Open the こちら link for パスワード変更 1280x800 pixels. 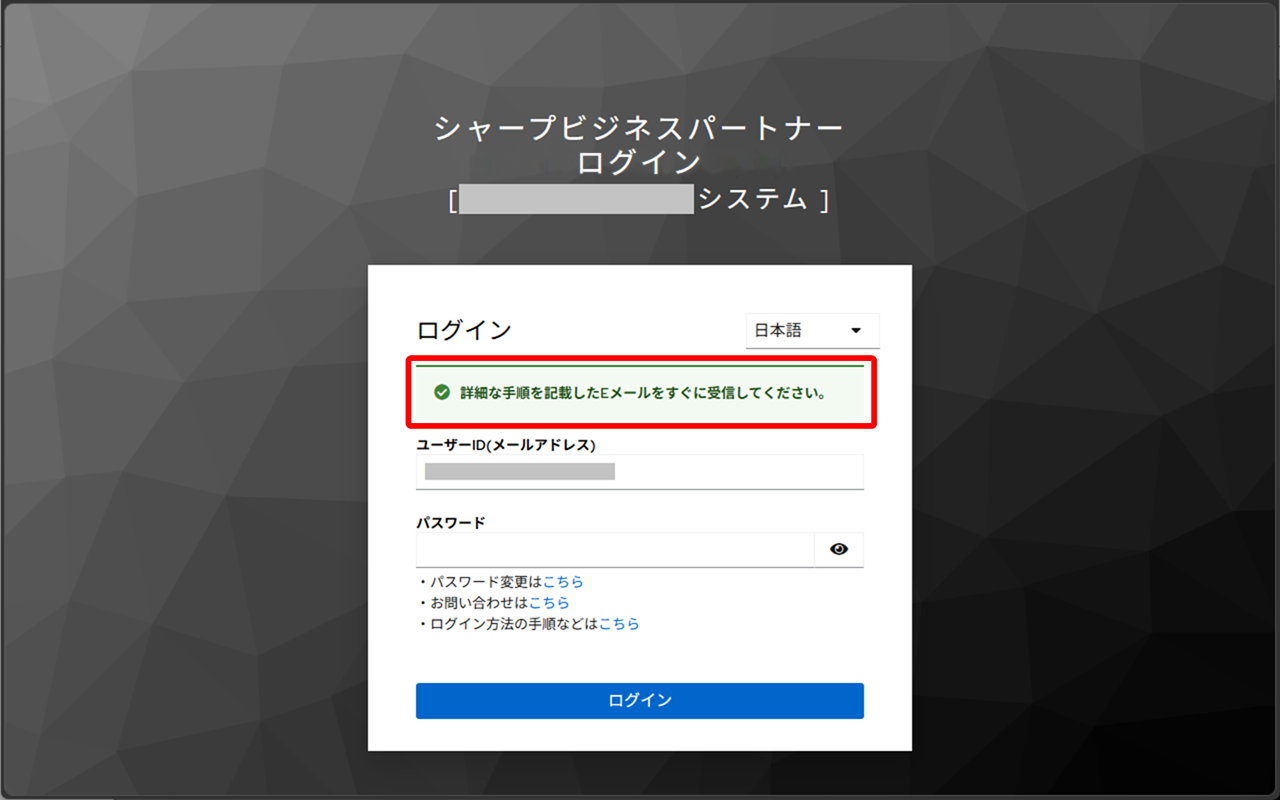(x=563, y=582)
